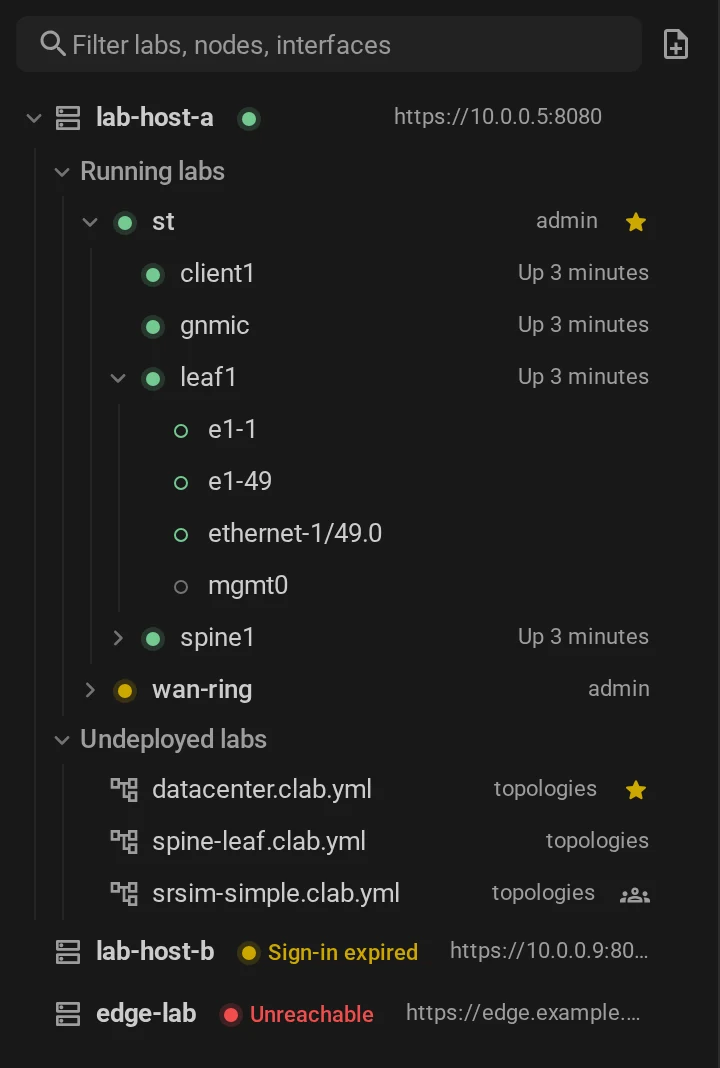Toggle favorite star on datacenter.clab.yml
720x1068 pixels.
point(636,790)
